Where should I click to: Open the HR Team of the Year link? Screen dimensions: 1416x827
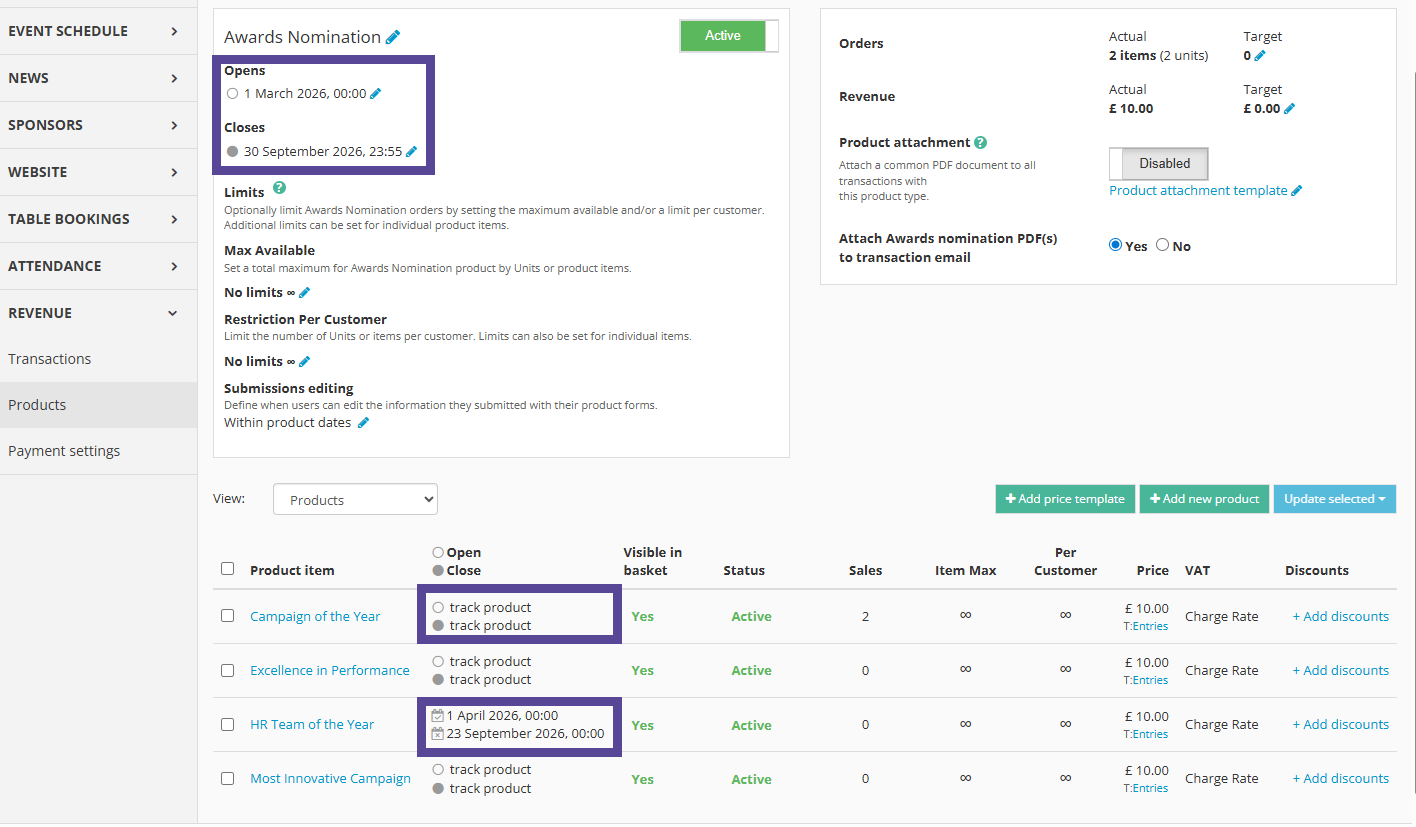(312, 724)
